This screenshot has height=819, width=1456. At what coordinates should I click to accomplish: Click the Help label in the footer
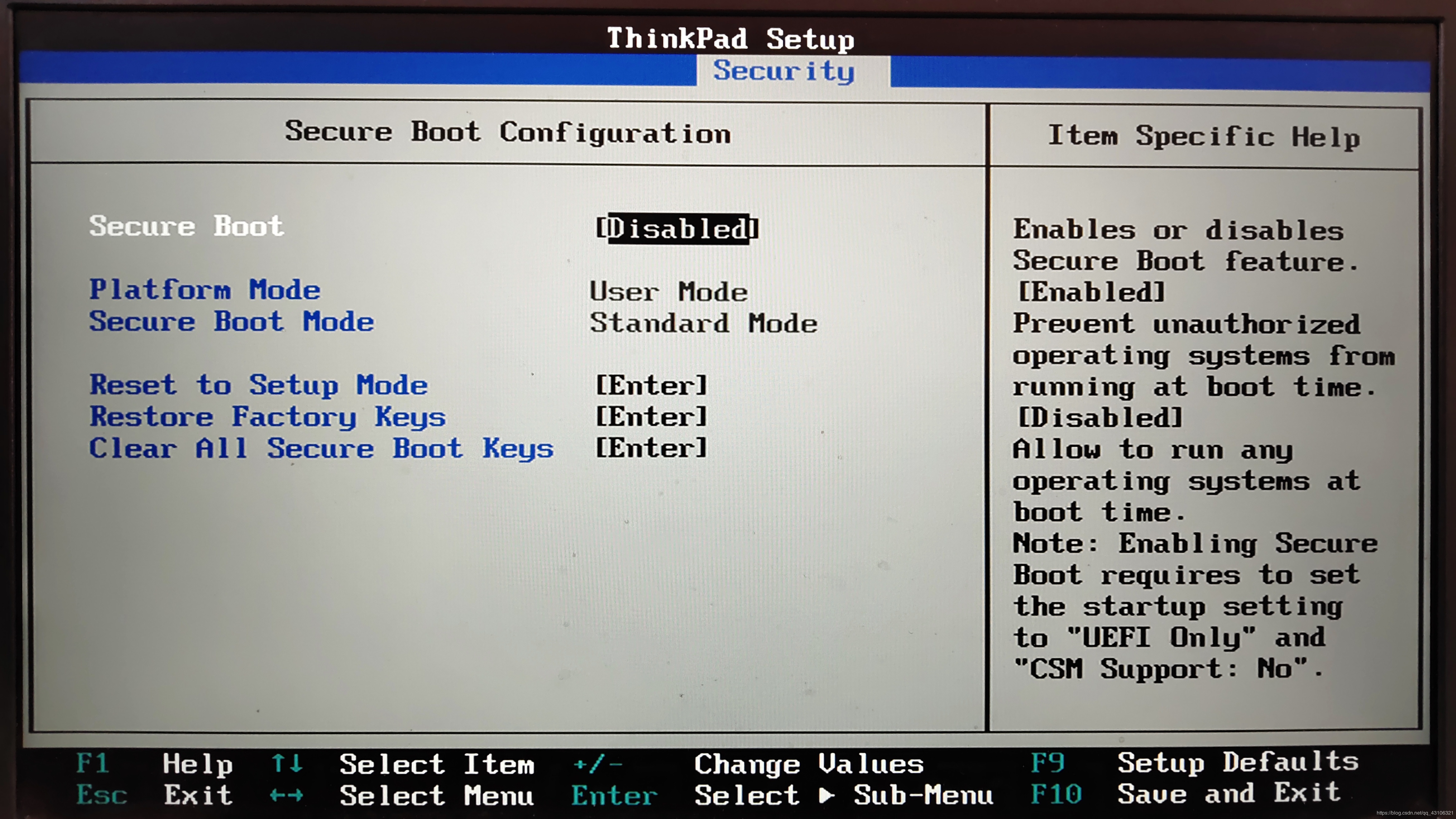click(198, 764)
